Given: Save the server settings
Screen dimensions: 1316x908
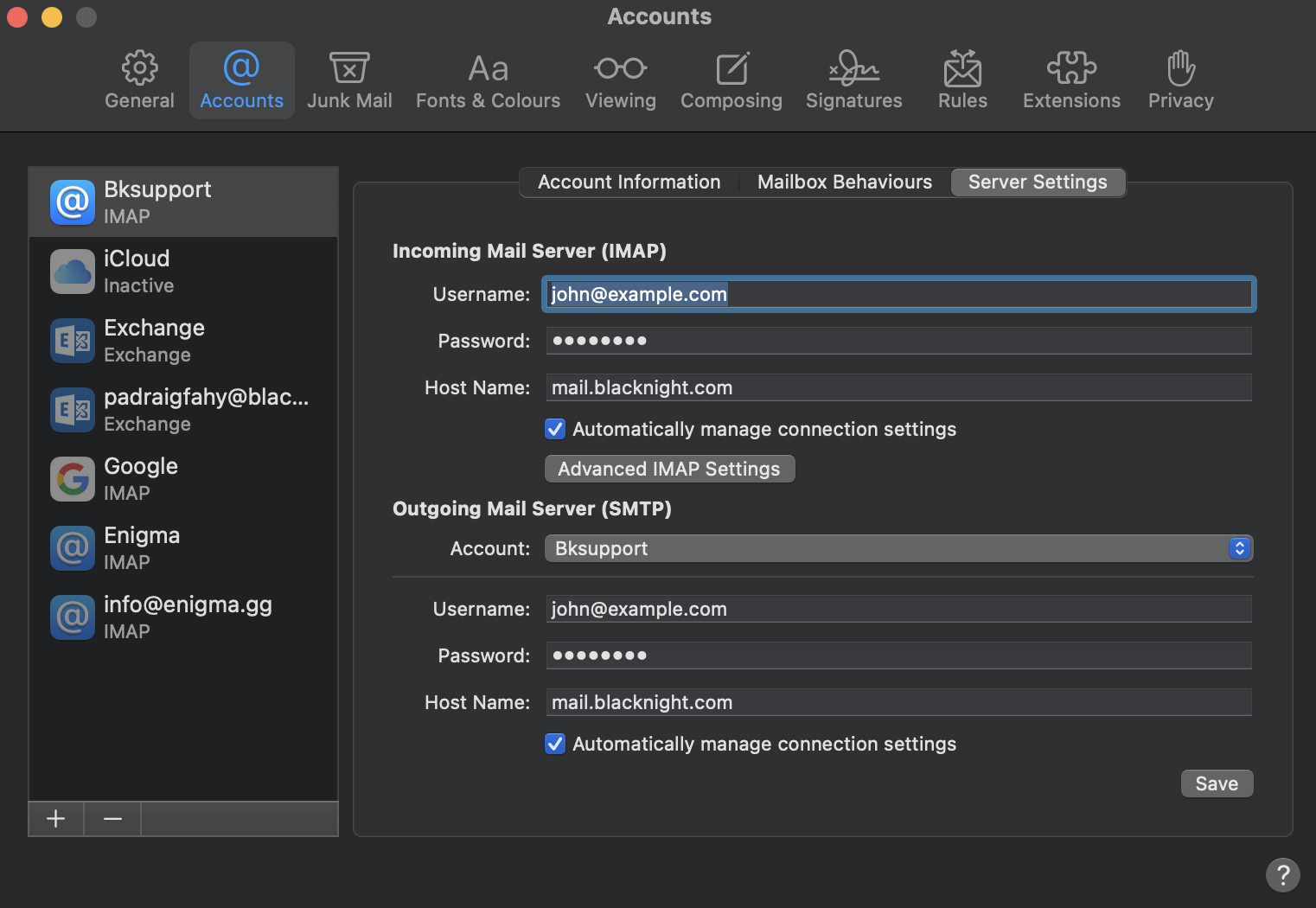Looking at the screenshot, I should [1216, 783].
